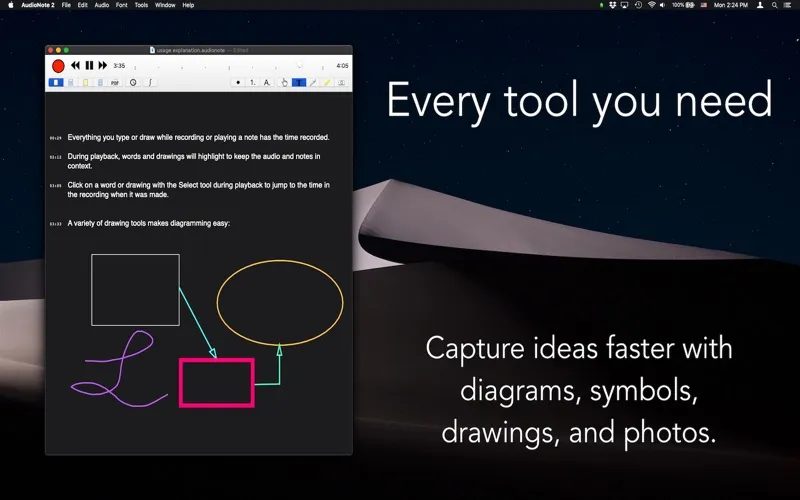Click the playback position knob on timeline
Image resolution: width=800 pixels, height=500 pixels.
(299, 65)
